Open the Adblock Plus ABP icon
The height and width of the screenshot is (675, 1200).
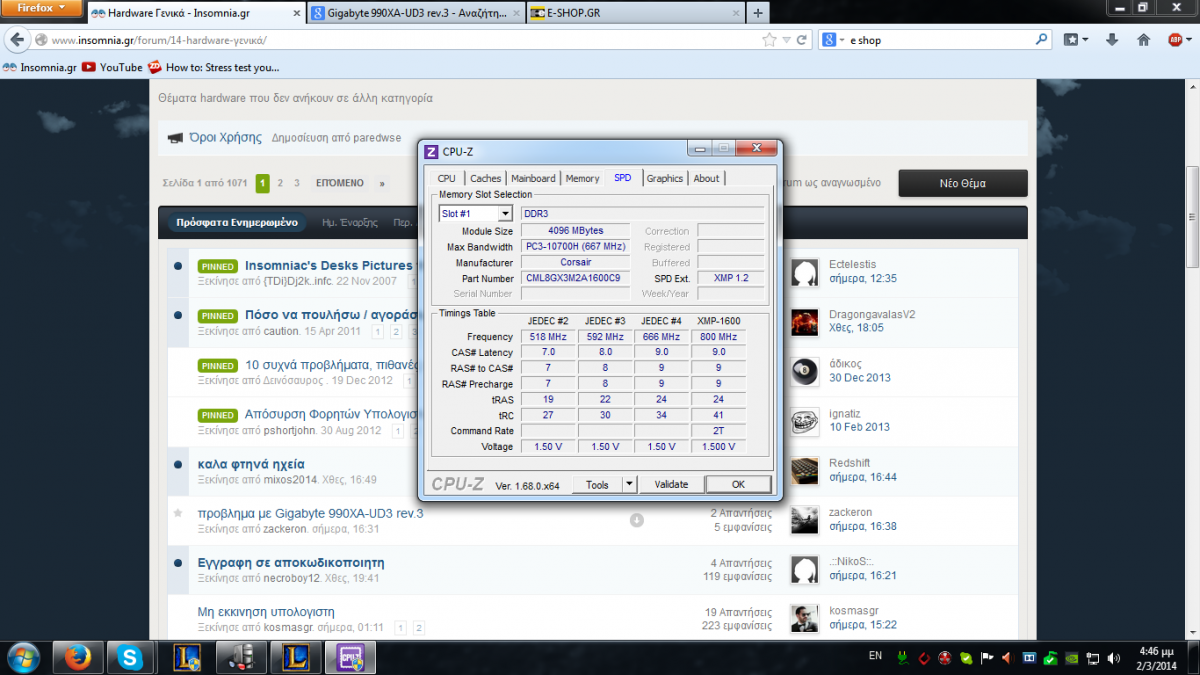pyautogui.click(x=1176, y=40)
